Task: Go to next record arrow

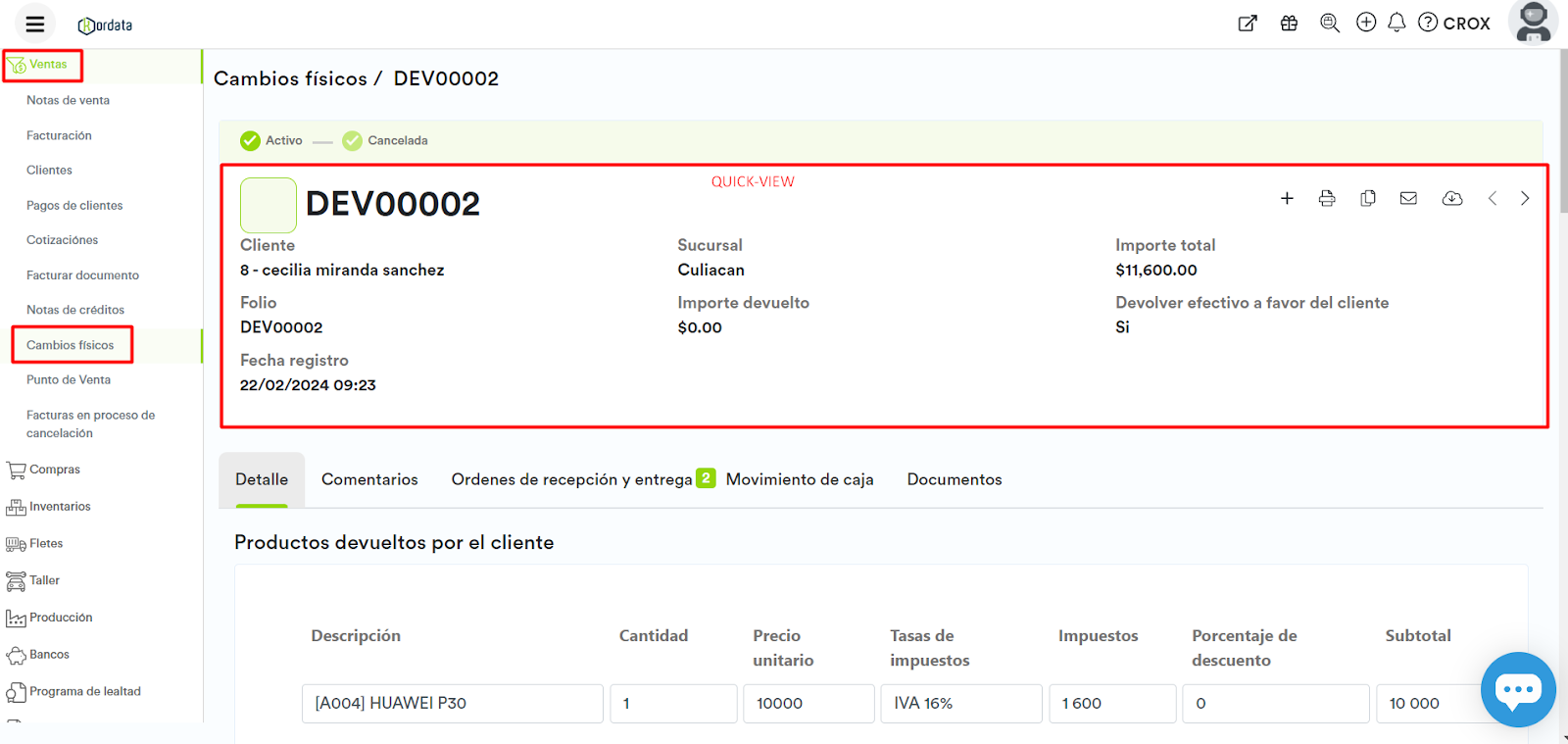Action: pyautogui.click(x=1525, y=199)
